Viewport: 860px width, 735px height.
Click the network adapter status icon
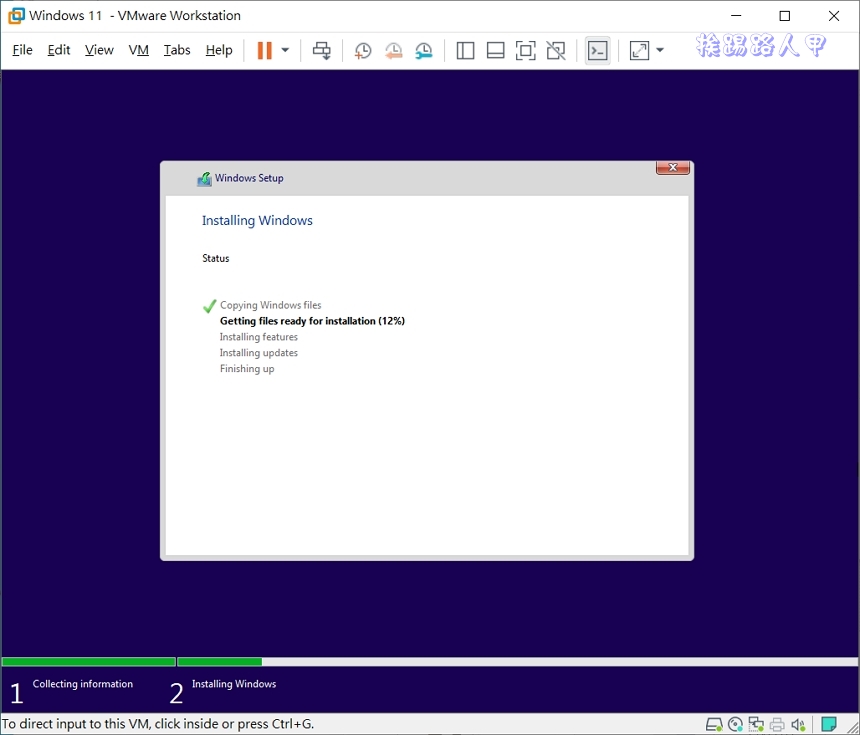(755, 723)
